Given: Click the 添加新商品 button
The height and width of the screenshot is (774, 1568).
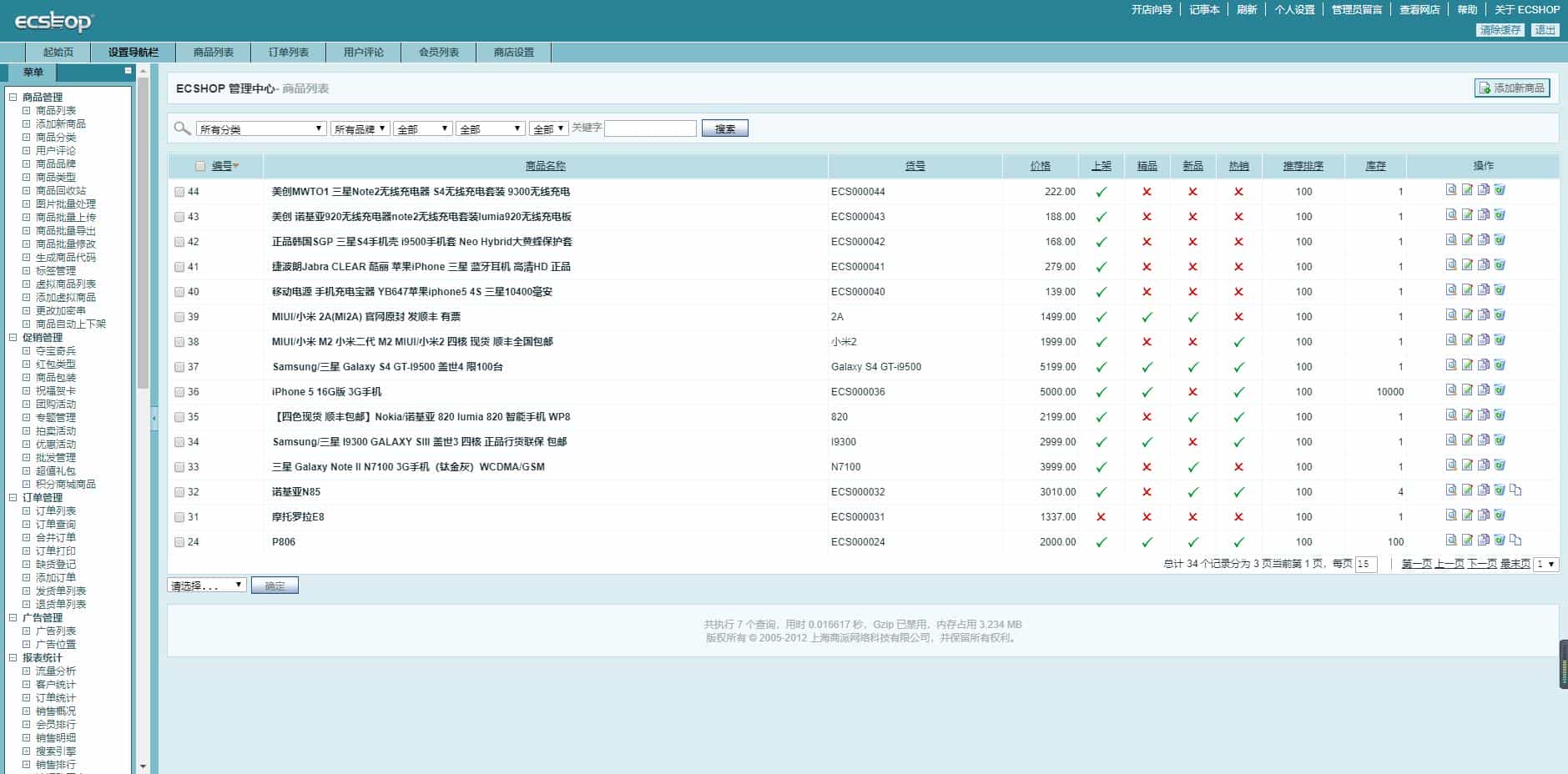Looking at the screenshot, I should [x=1512, y=88].
